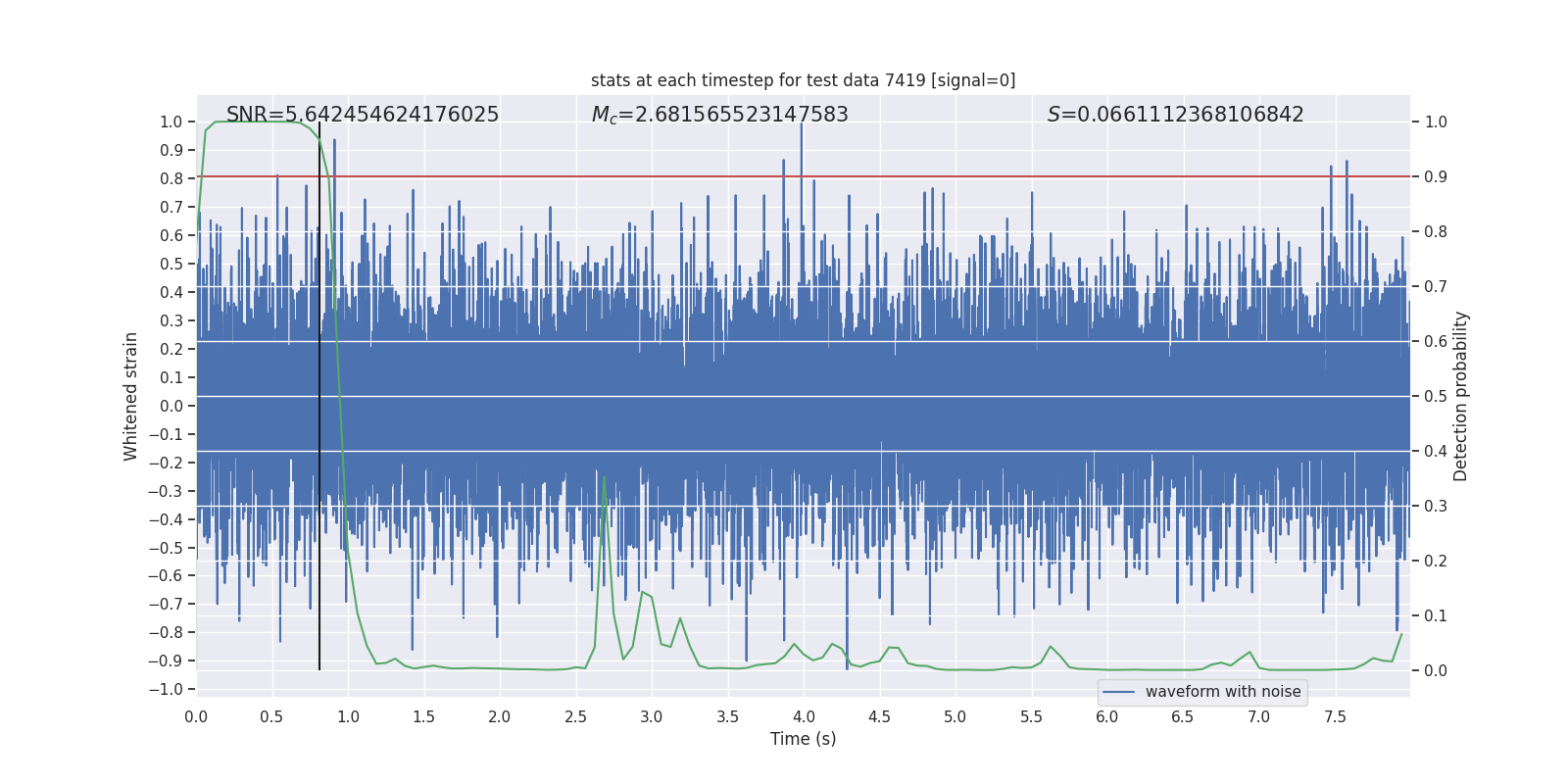Click the "Time (s)" x-axis label

[803, 739]
